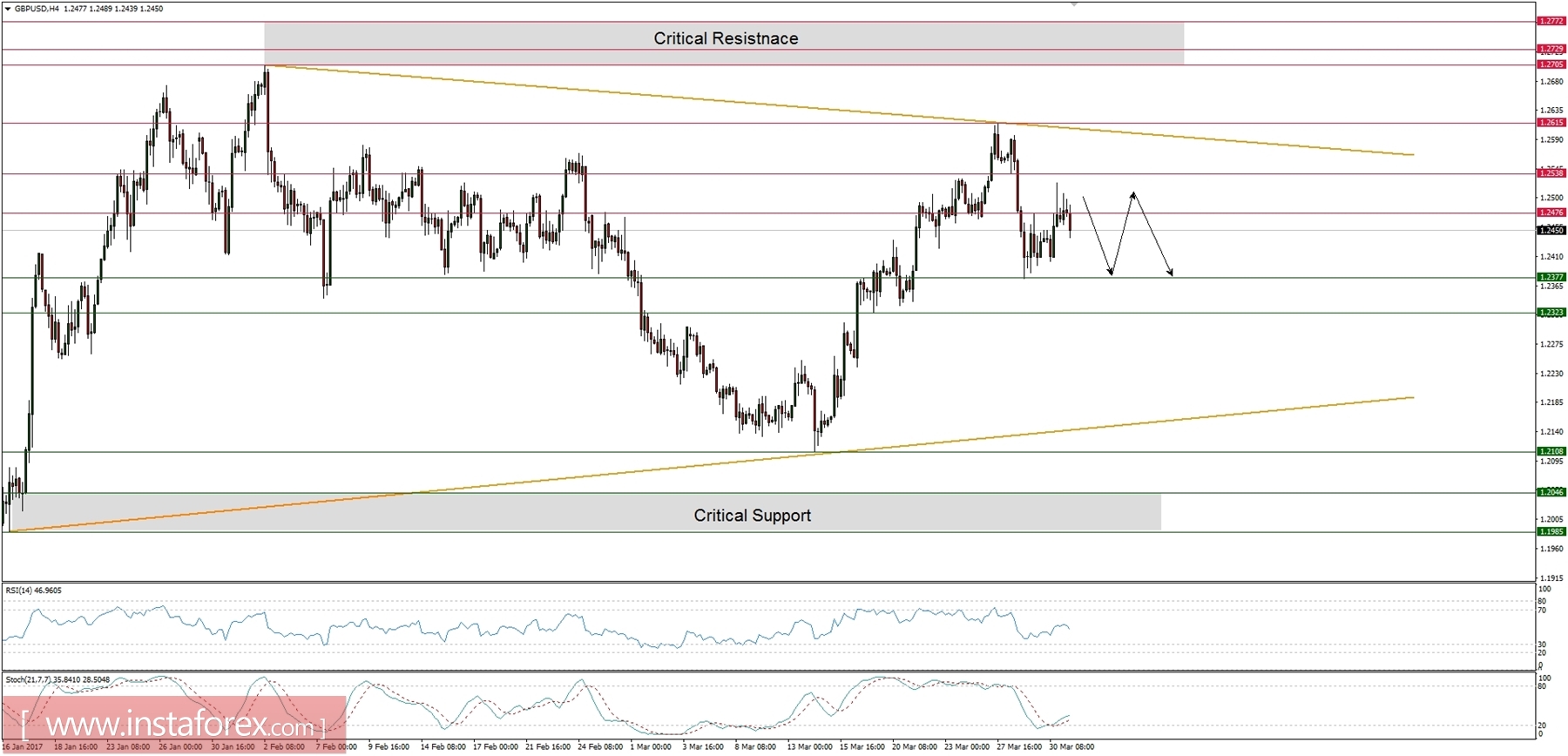This screenshot has height=756, width=1568.
Task: Click the 1.2680 value on price scale
Action: point(1551,82)
